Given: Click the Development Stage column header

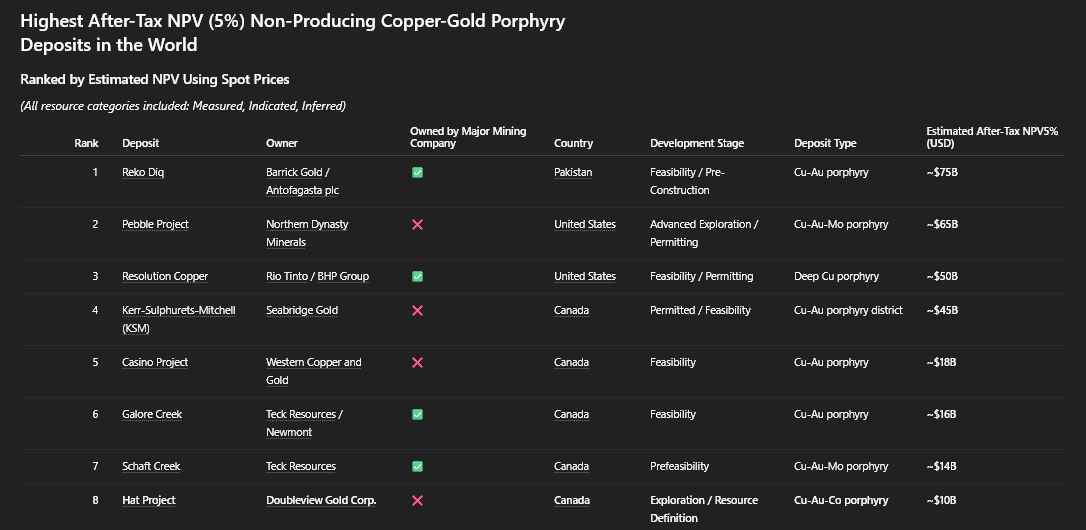Looking at the screenshot, I should [x=696, y=143].
